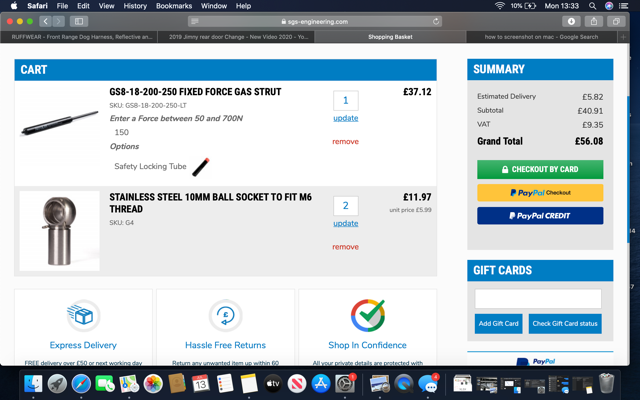
Task: Switch to the 2019 Jimny rear door tab
Action: pyautogui.click(x=238, y=37)
